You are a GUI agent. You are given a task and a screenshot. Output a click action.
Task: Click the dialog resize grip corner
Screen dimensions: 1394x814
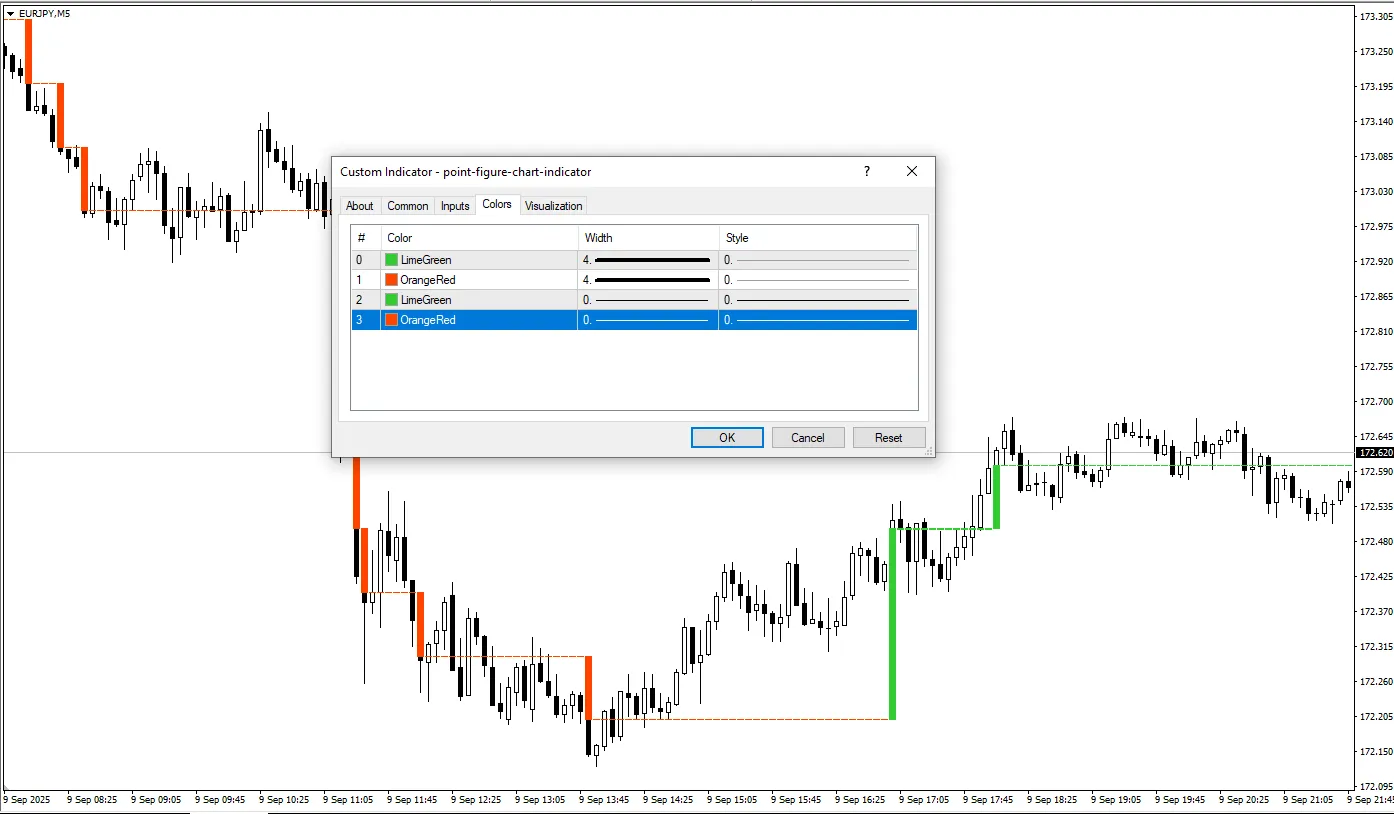929,452
